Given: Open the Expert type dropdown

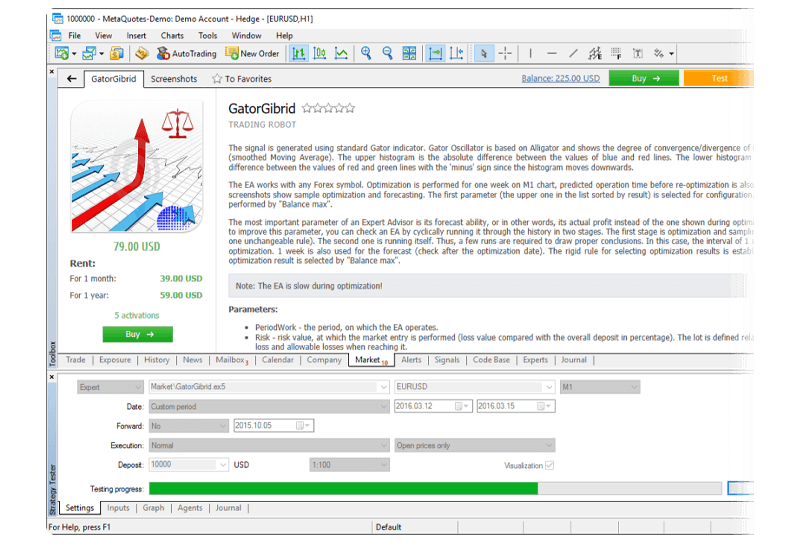Looking at the screenshot, I should (110, 387).
